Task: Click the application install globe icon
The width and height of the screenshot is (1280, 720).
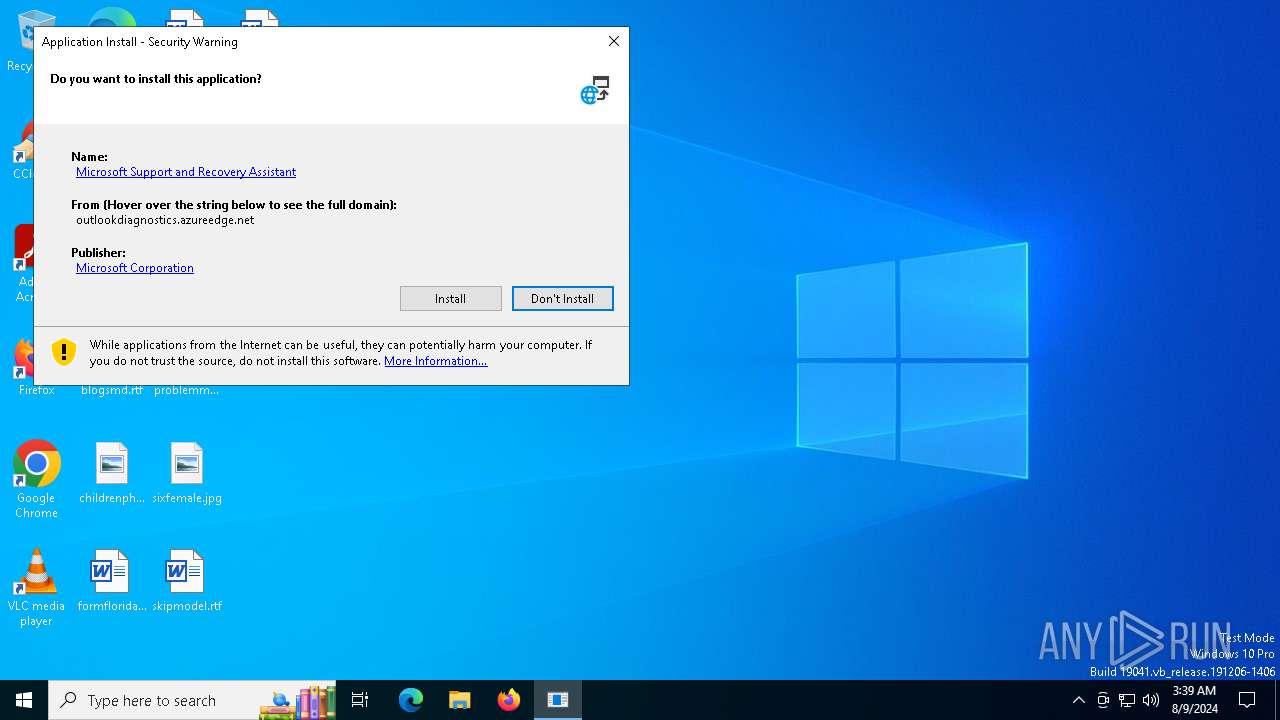Action: pyautogui.click(x=595, y=90)
